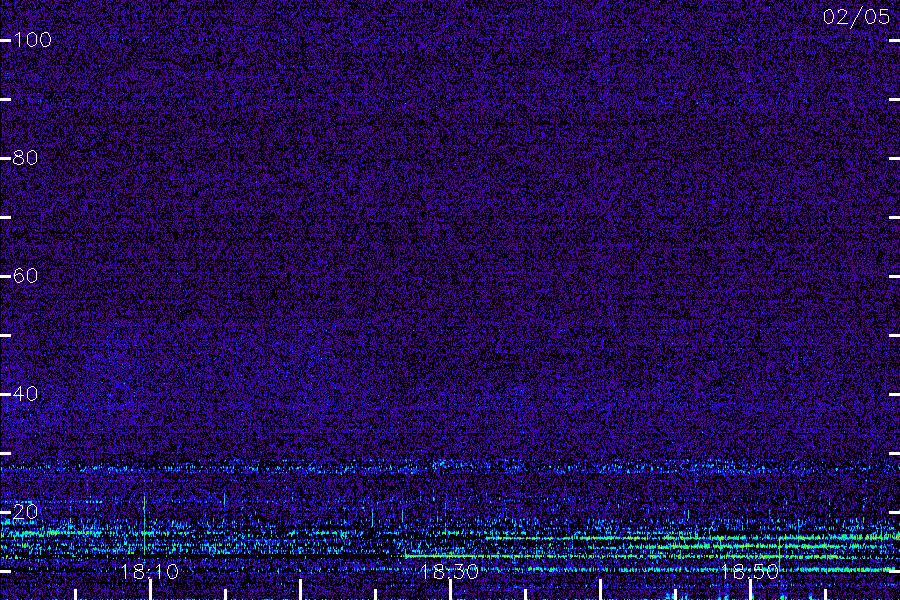900x600 pixels.
Task: Click the 20 frequency axis label
Action: tap(25, 511)
